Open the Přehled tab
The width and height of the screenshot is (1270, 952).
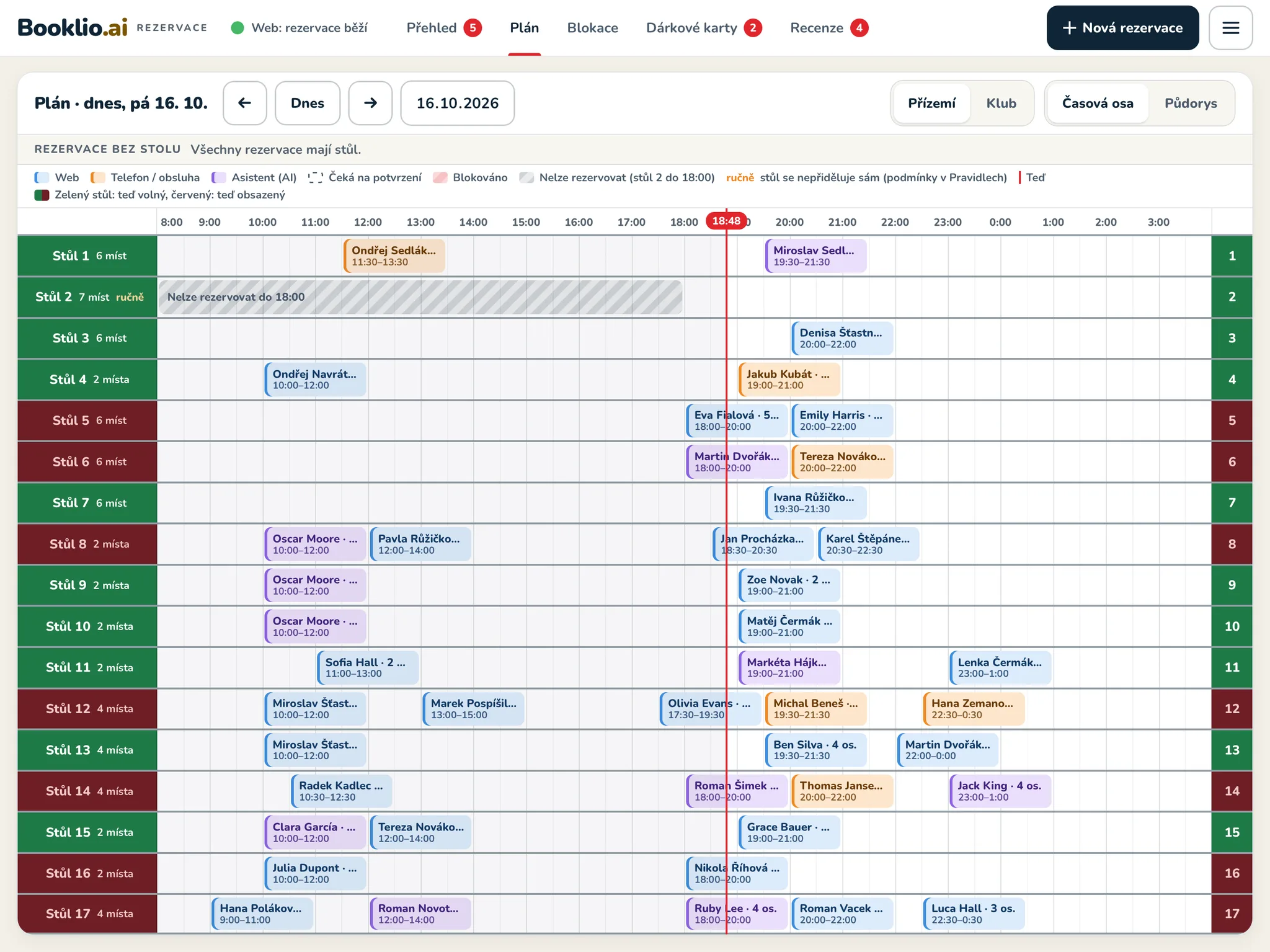(x=443, y=28)
